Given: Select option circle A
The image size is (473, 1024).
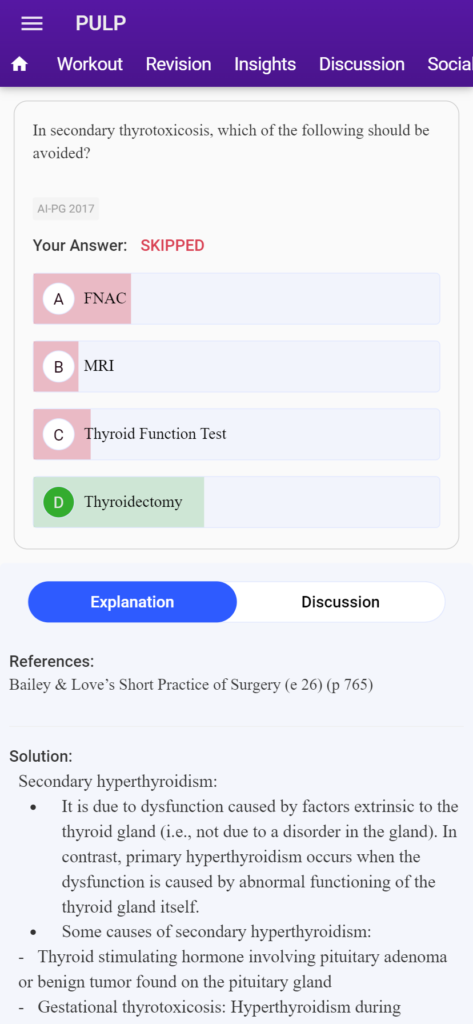Looking at the screenshot, I should [x=58, y=299].
